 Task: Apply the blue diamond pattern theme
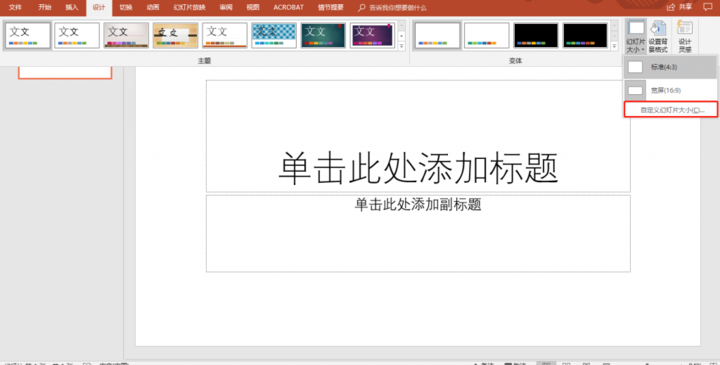point(274,35)
